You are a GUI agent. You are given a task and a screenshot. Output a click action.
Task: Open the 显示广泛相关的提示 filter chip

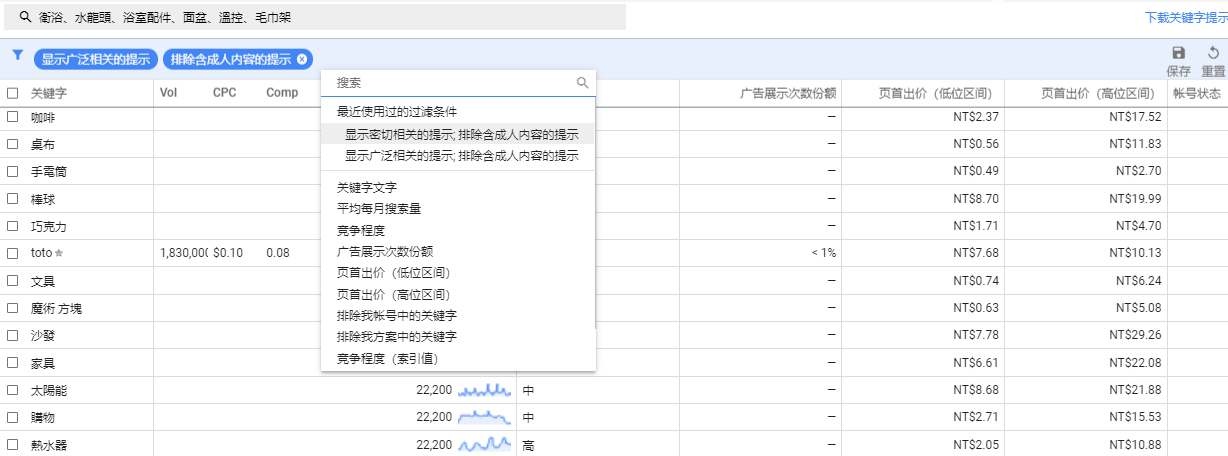pos(96,59)
